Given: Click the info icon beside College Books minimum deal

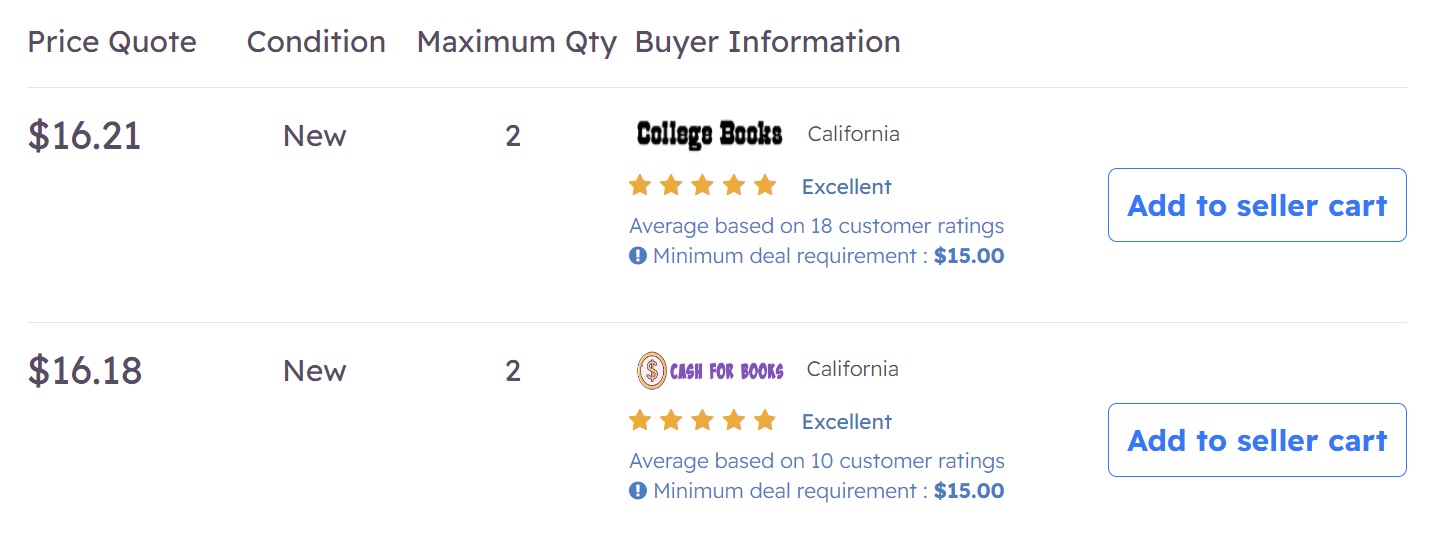Looking at the screenshot, I should point(638,256).
